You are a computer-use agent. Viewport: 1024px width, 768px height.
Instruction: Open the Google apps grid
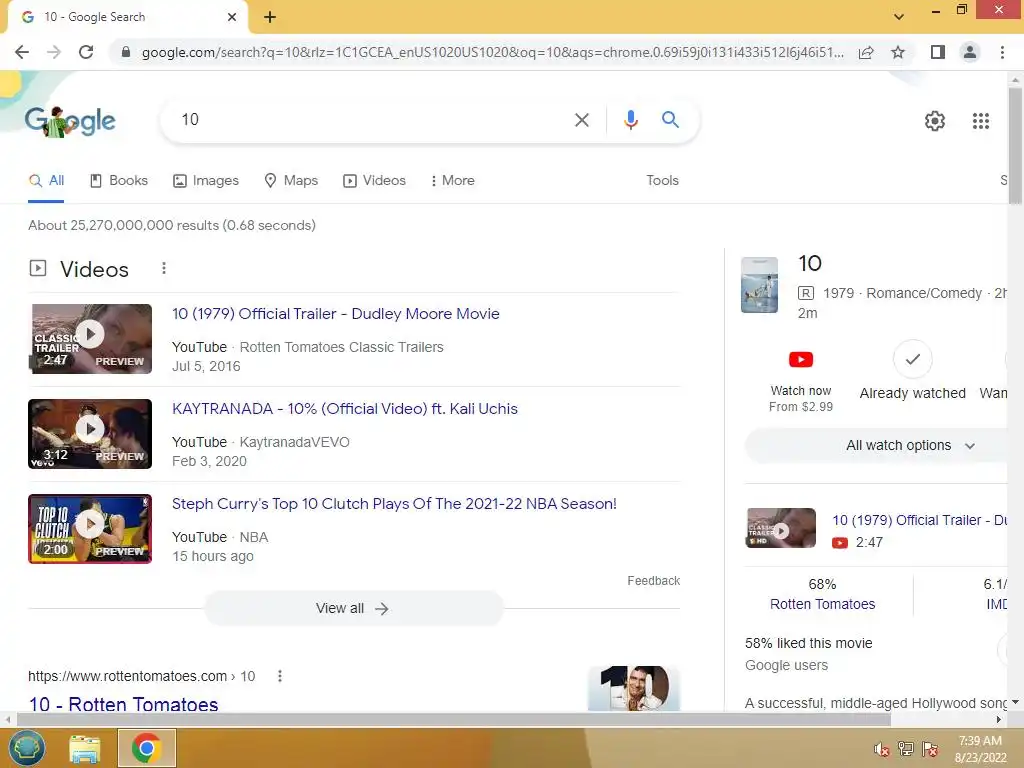[980, 121]
